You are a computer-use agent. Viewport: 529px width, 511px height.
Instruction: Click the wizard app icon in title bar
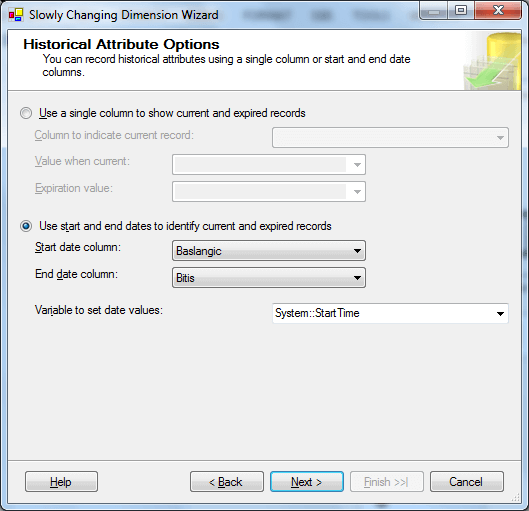point(16,15)
